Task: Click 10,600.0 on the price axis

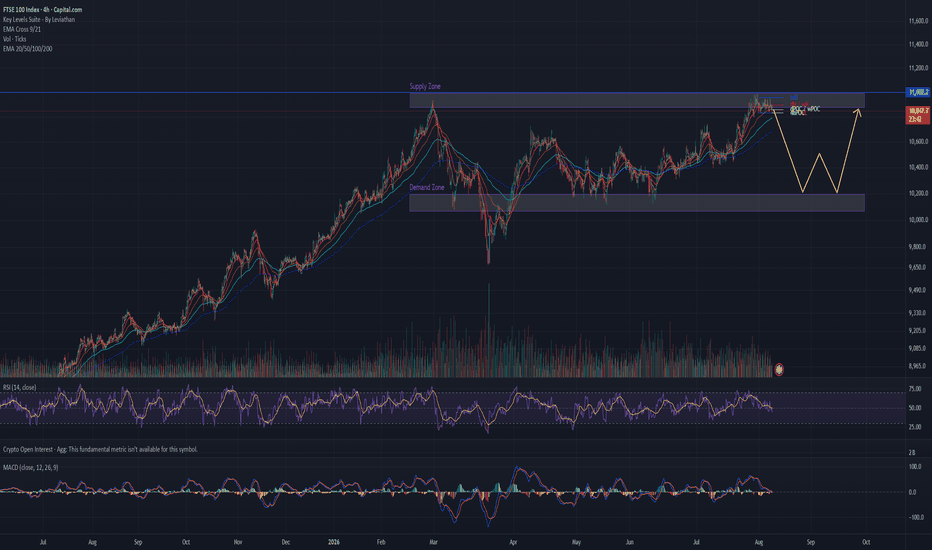Action: pyautogui.click(x=918, y=142)
